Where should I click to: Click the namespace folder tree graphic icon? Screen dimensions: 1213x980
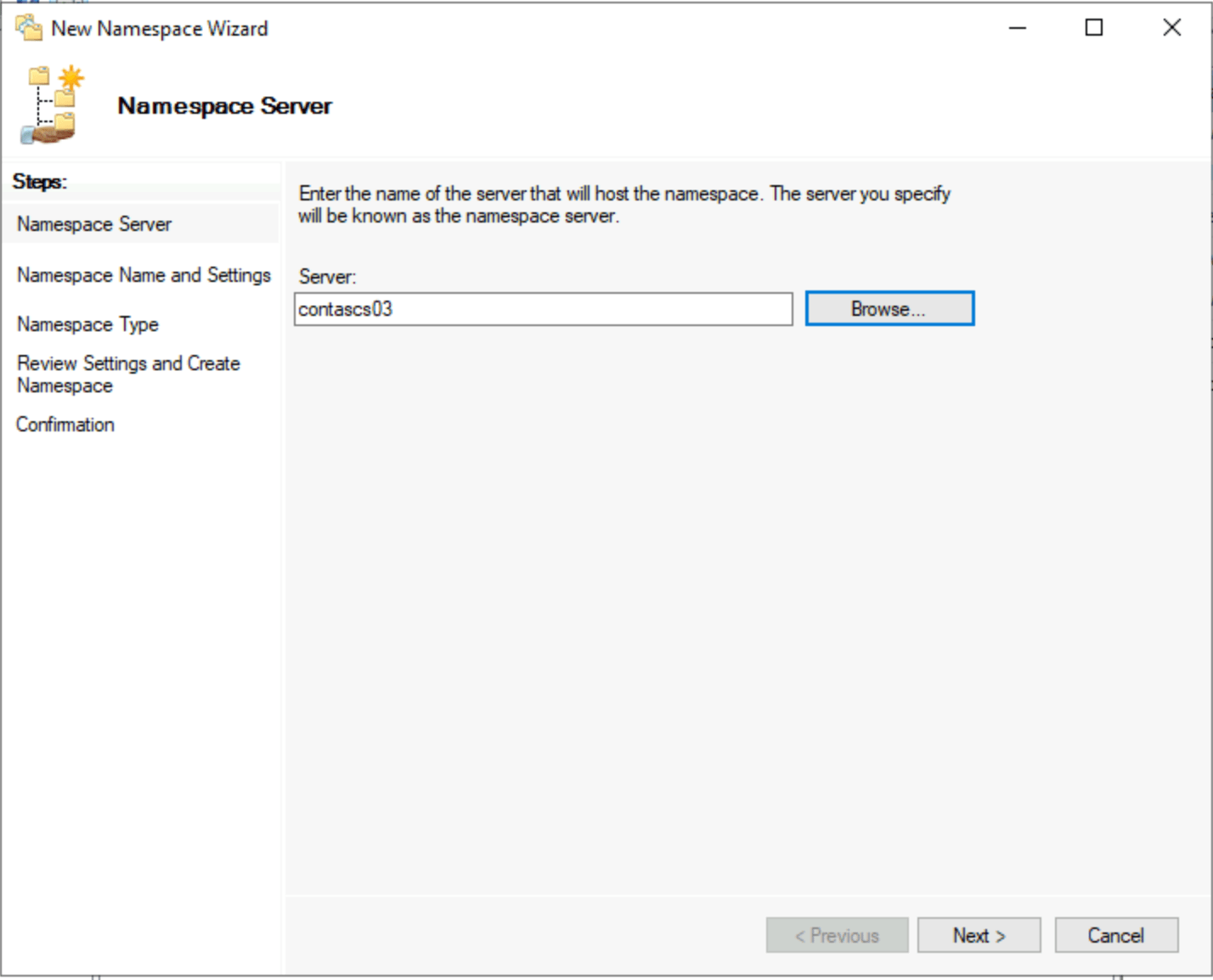51,102
